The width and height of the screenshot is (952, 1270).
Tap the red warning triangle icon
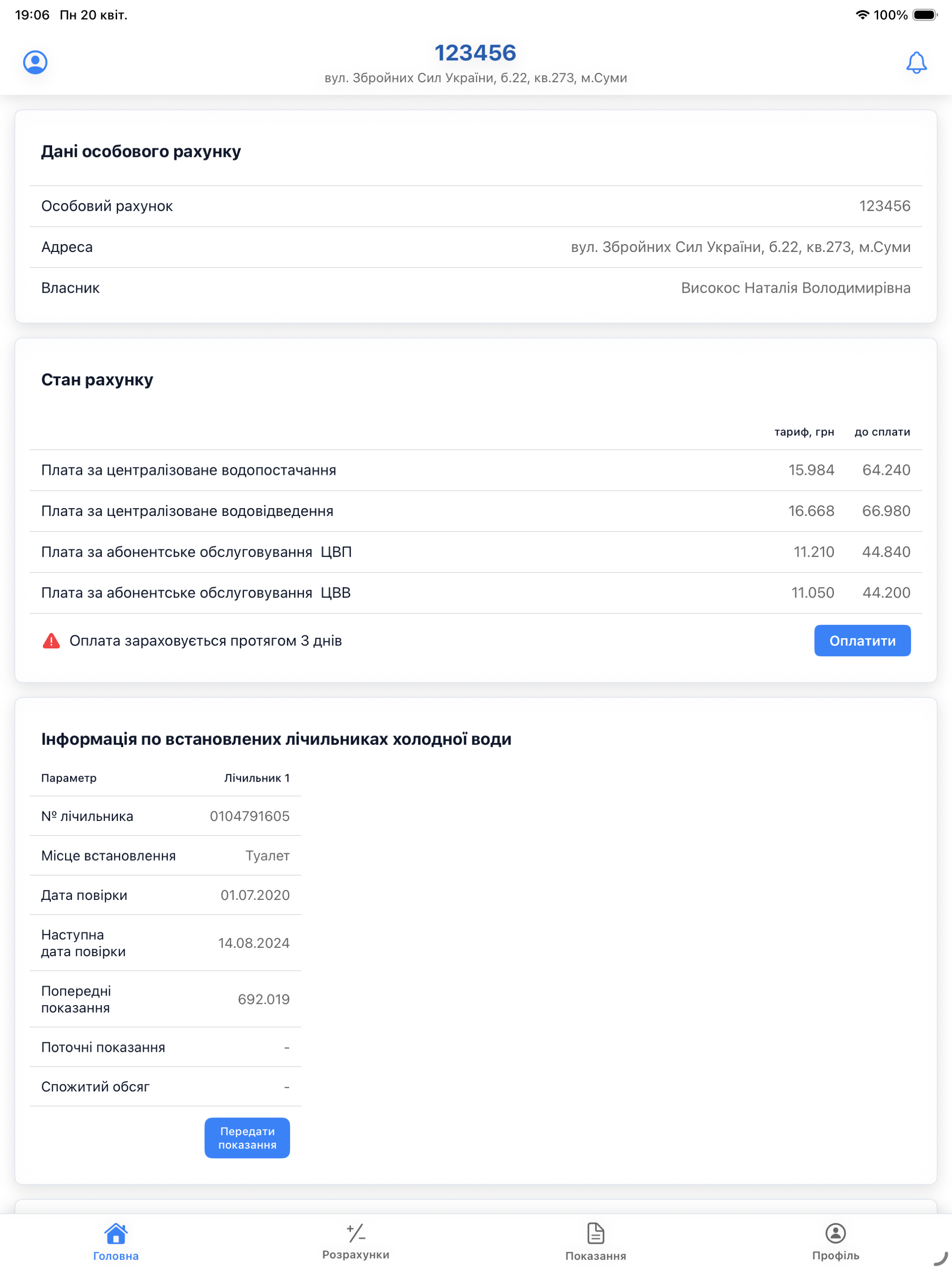[x=51, y=641]
